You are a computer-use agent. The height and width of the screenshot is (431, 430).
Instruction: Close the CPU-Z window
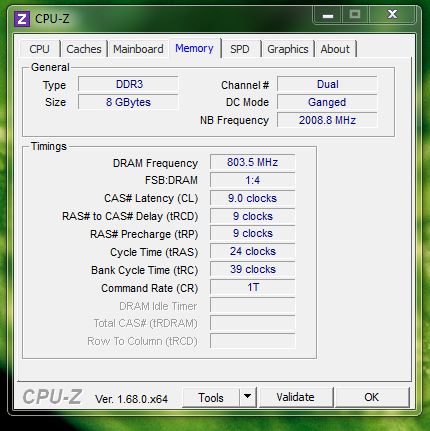(x=392, y=15)
